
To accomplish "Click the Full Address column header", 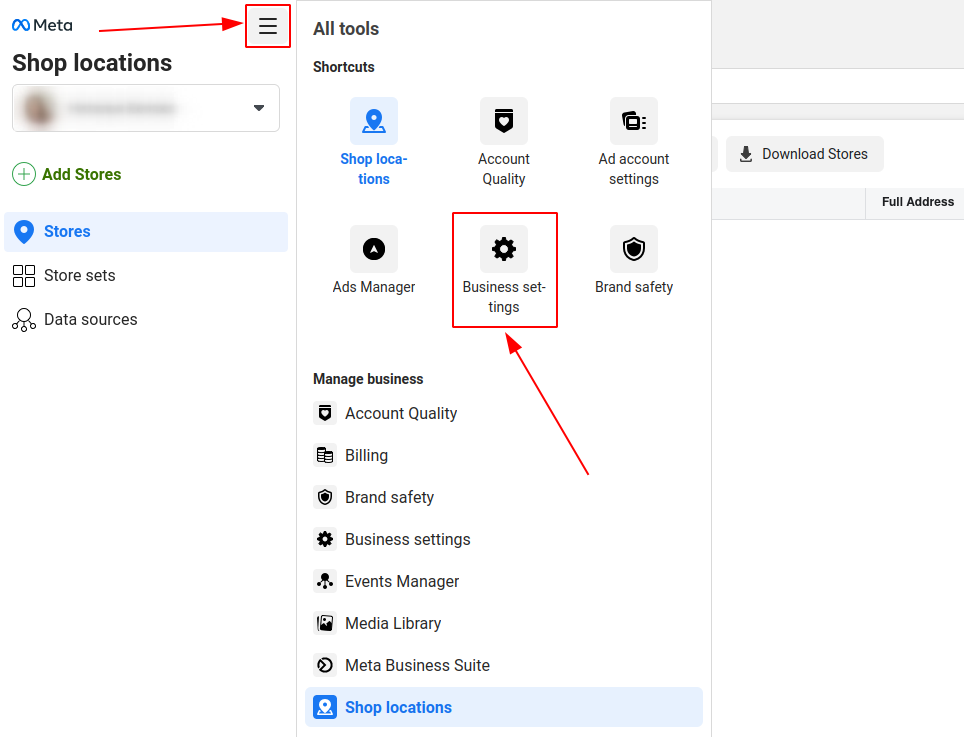I will point(918,202).
